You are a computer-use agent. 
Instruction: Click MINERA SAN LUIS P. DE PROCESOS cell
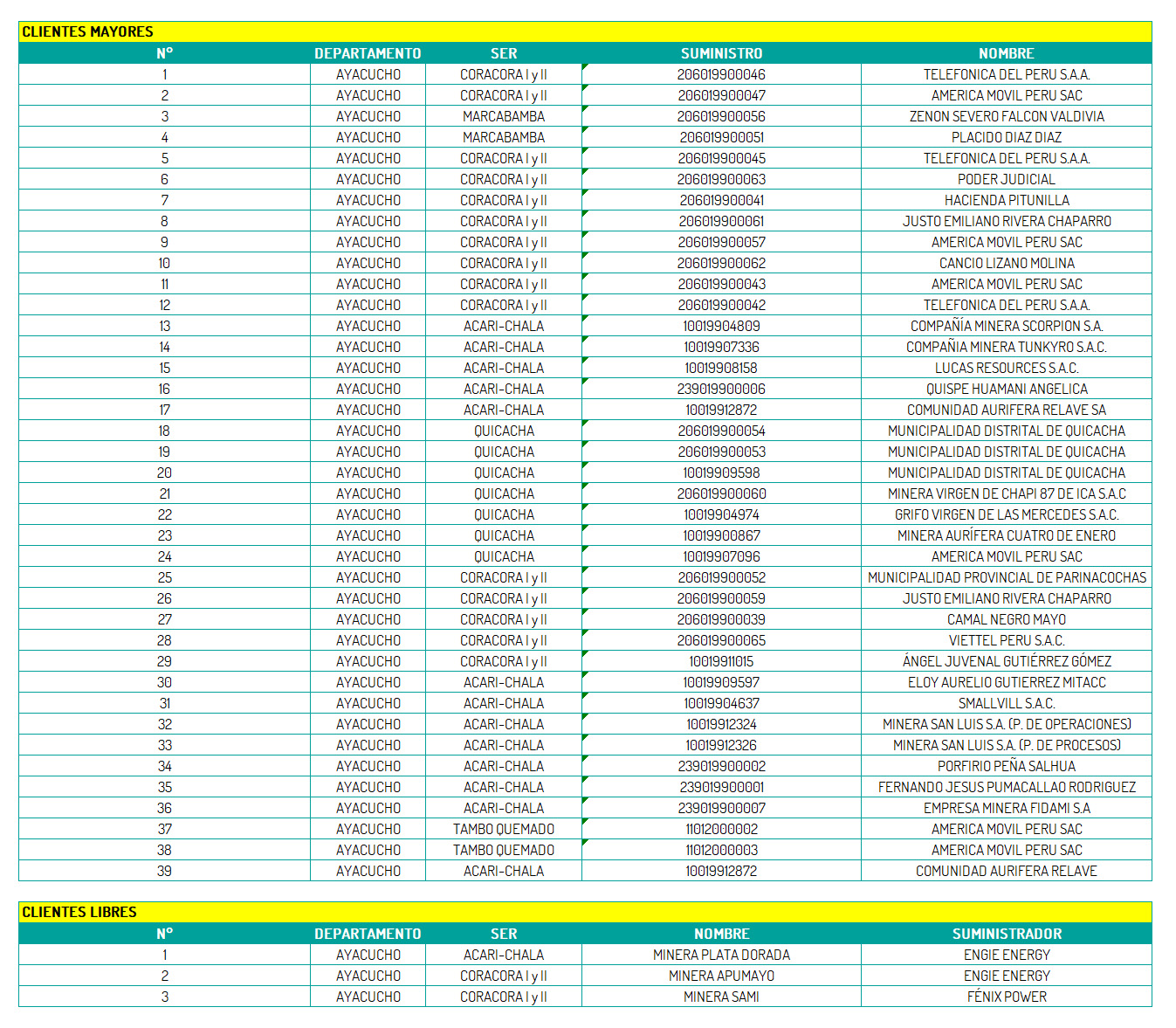point(1007,745)
